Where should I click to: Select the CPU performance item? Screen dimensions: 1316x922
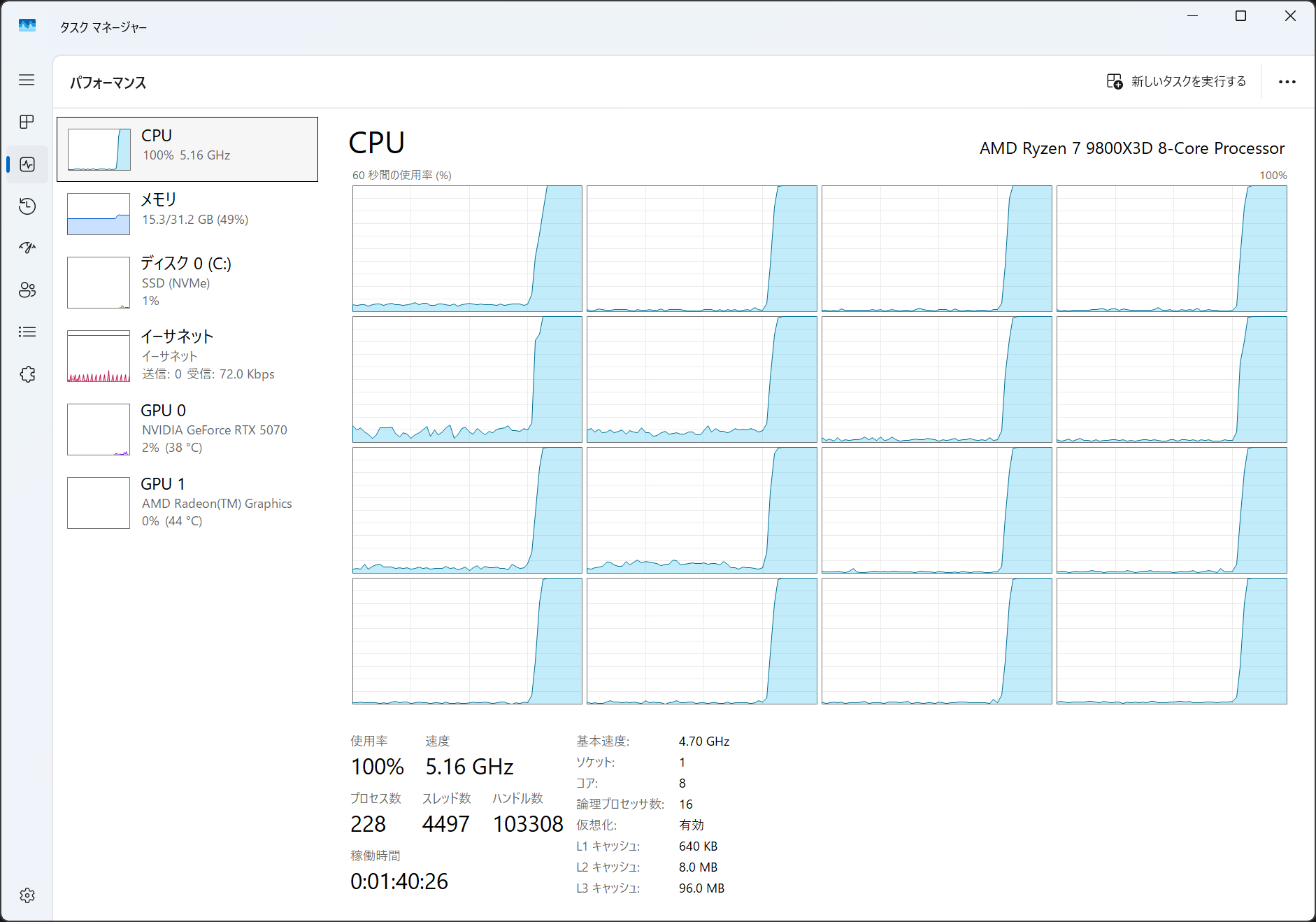click(x=187, y=149)
